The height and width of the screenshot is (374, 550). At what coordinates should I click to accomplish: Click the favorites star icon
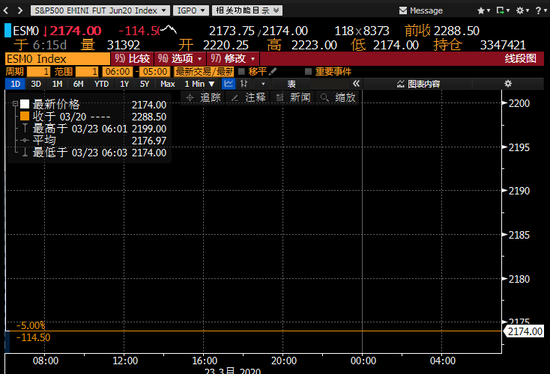(x=481, y=11)
